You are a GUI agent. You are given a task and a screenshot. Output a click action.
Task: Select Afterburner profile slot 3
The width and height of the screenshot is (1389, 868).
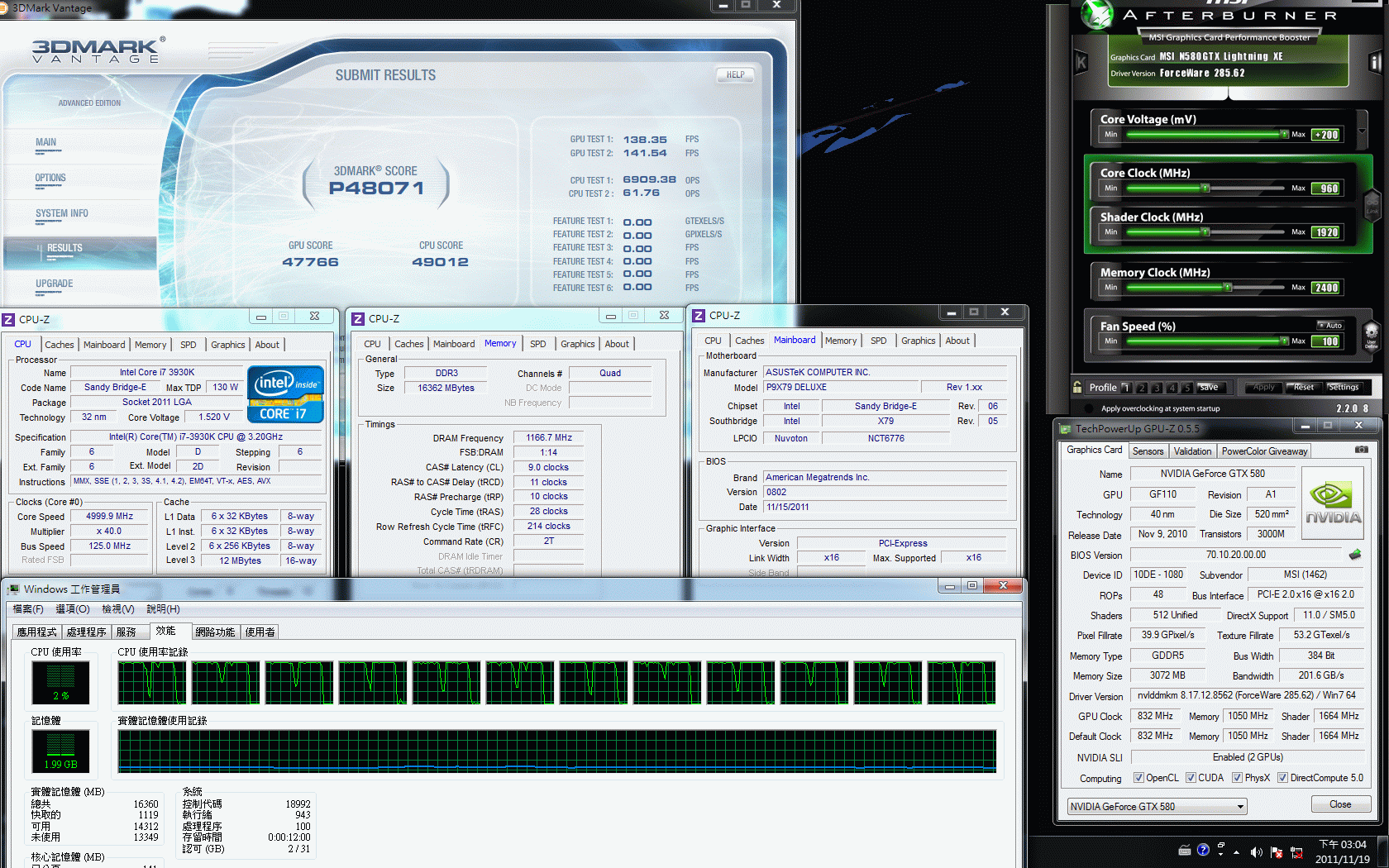click(1157, 388)
